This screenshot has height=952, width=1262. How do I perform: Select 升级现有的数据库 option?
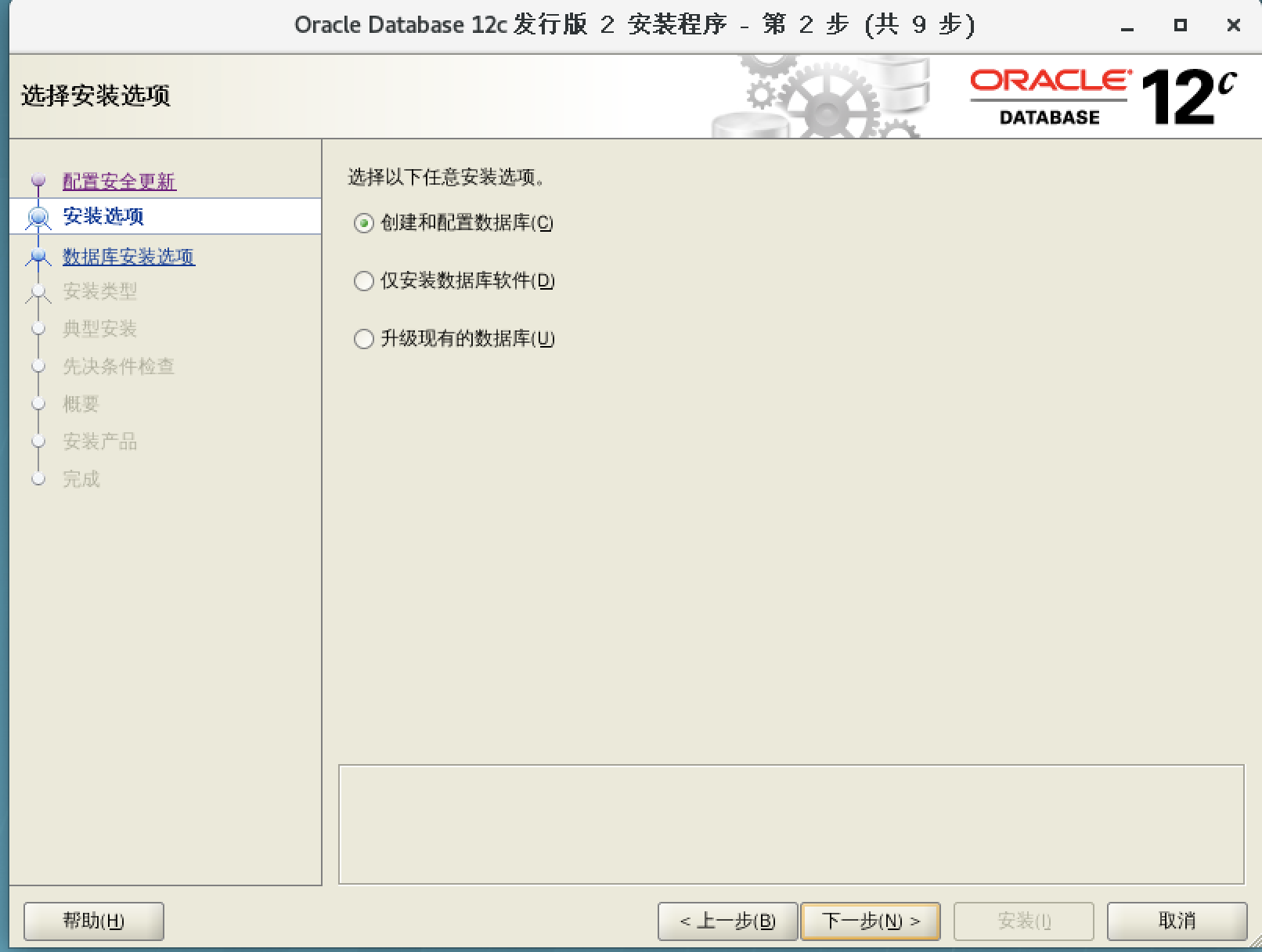point(362,339)
